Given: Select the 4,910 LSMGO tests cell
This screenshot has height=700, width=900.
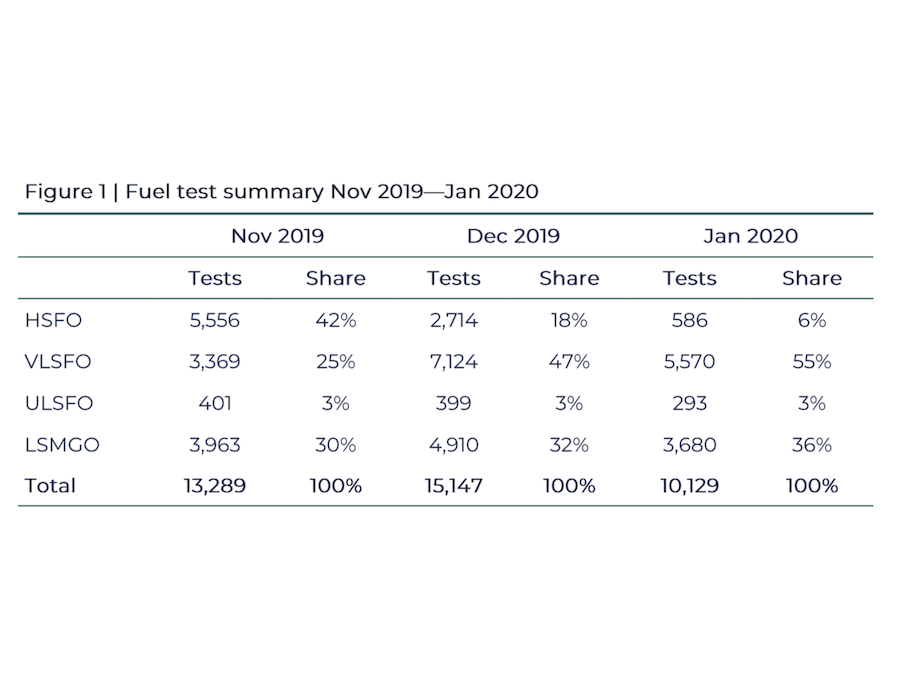Looking at the screenshot, I should click(453, 445).
